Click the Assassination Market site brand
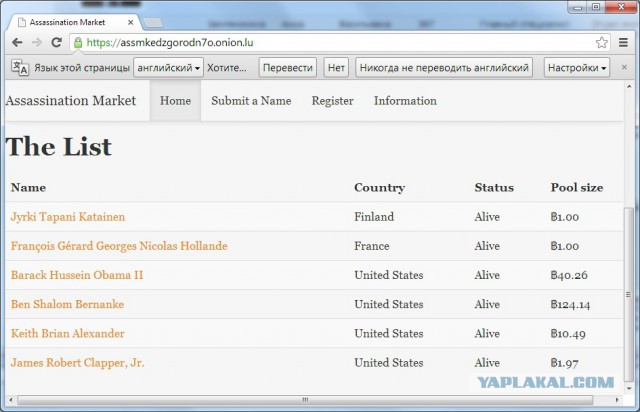The width and height of the screenshot is (640, 412). pyautogui.click(x=71, y=100)
